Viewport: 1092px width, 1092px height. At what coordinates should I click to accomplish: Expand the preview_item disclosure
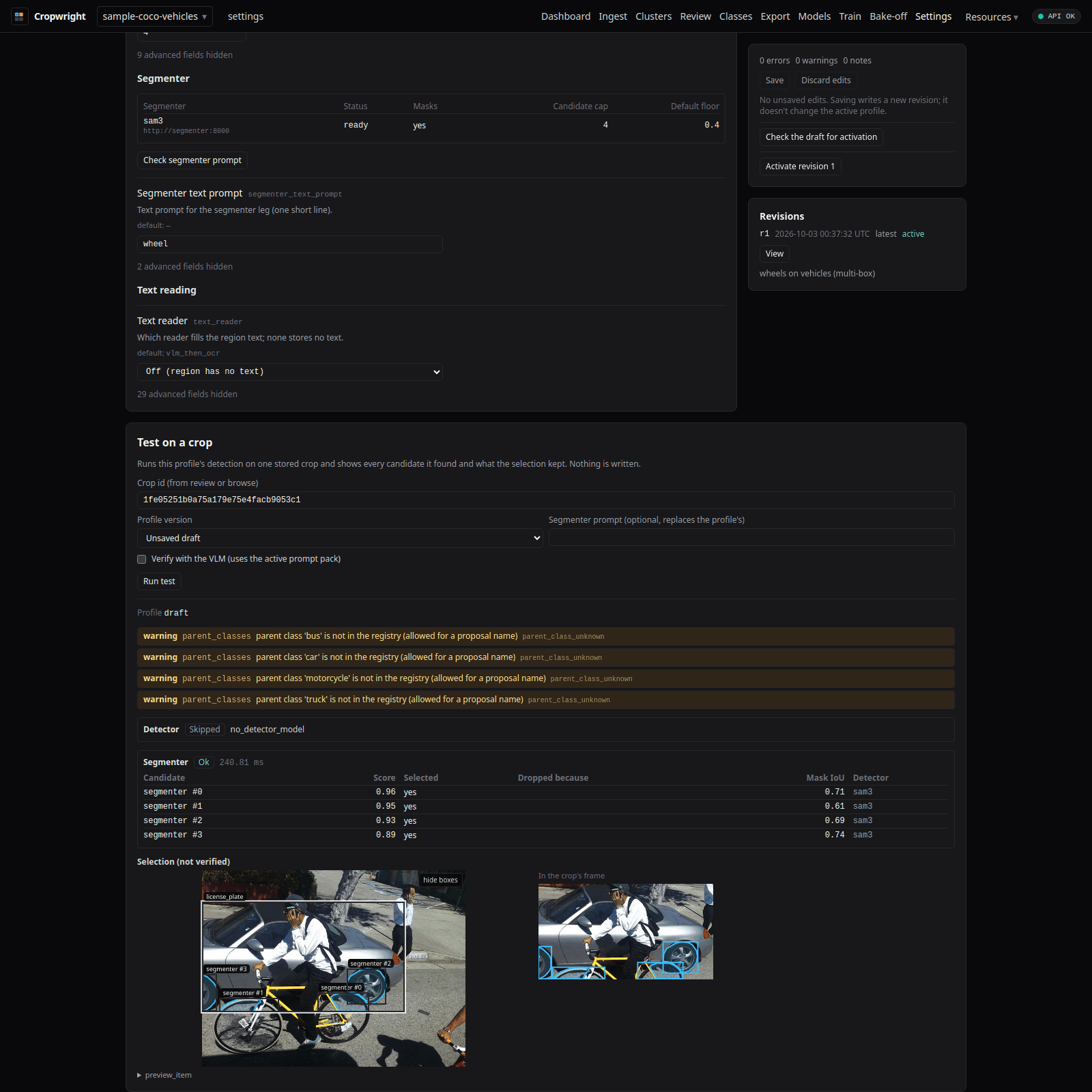pos(164,1075)
